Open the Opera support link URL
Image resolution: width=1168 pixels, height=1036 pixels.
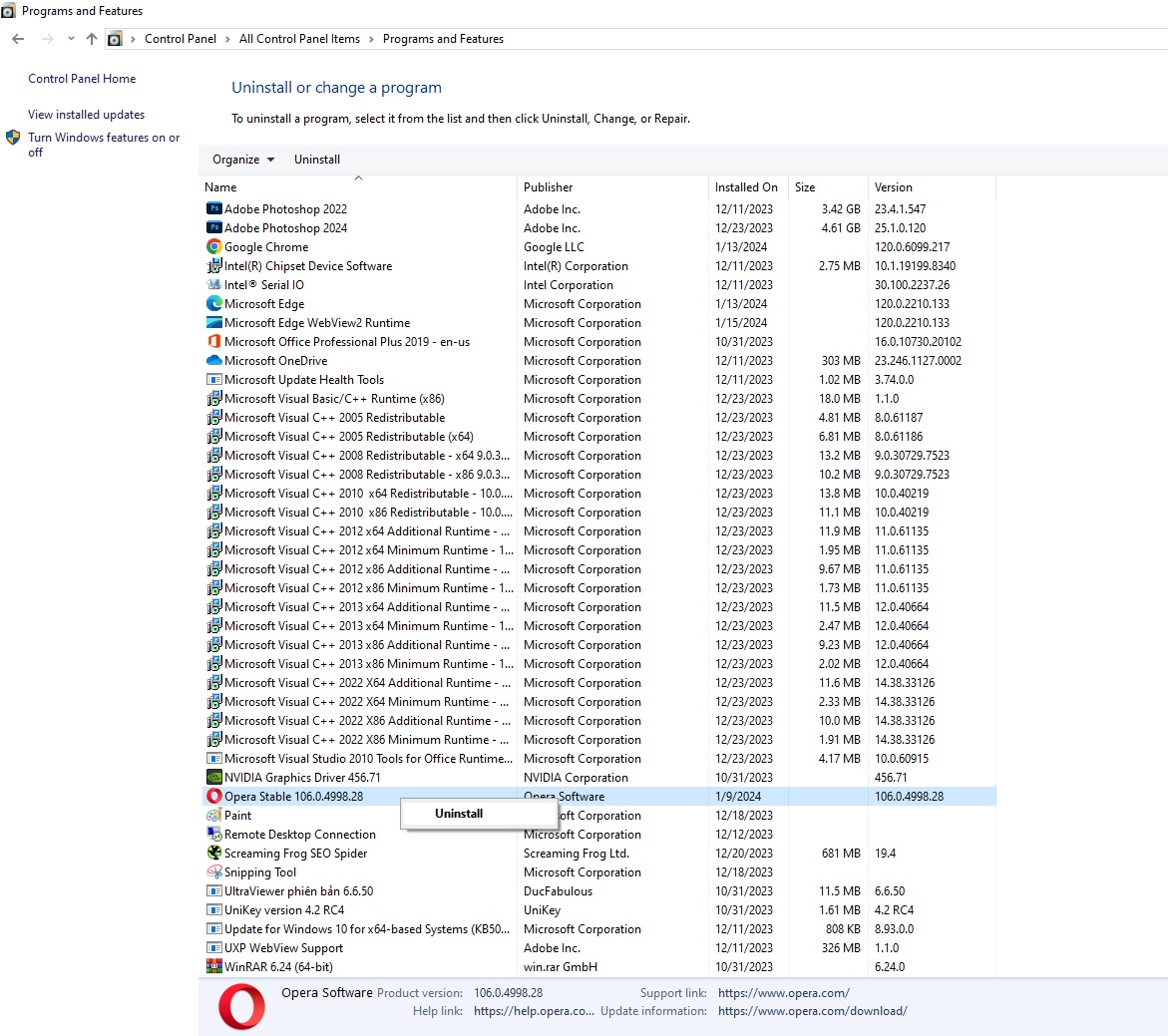(x=784, y=993)
